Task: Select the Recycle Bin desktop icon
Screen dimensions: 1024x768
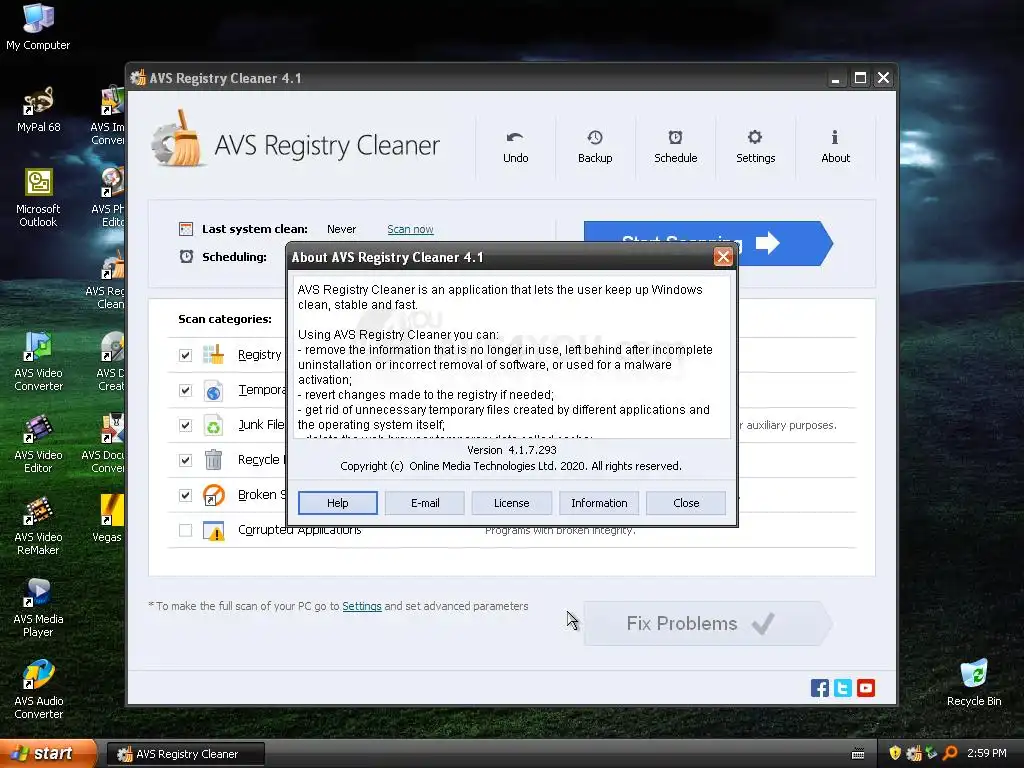Action: tap(974, 683)
